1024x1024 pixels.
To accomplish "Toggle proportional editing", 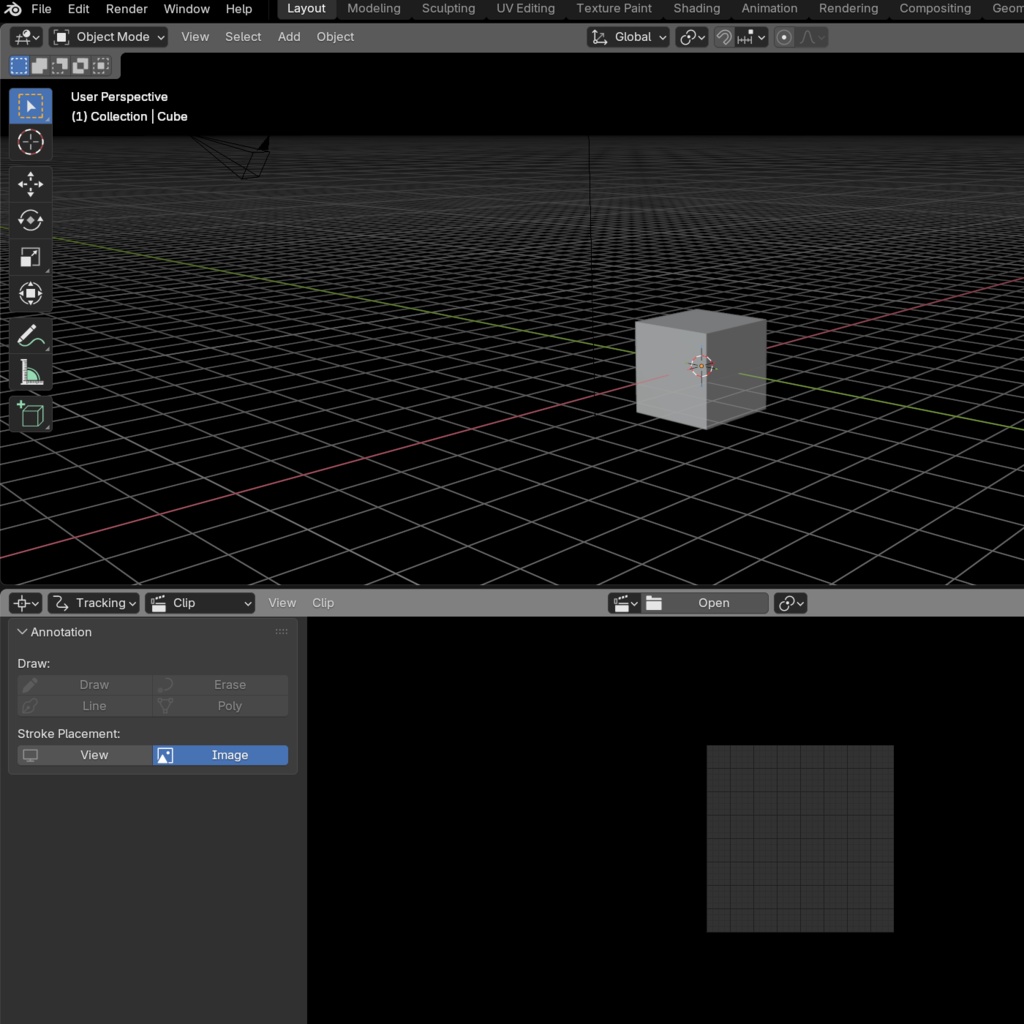I will click(785, 37).
